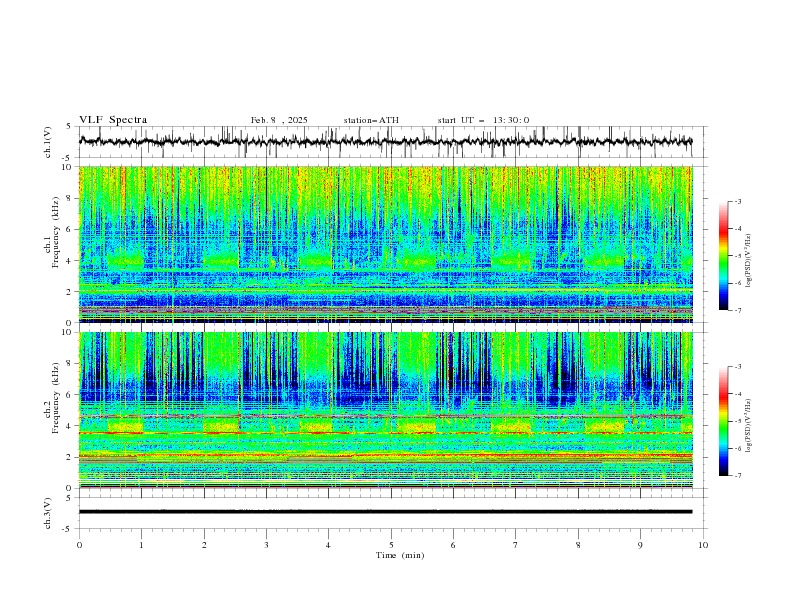Click the "VLF Spectra" title text
The width and height of the screenshot is (792, 612).
tap(113, 120)
